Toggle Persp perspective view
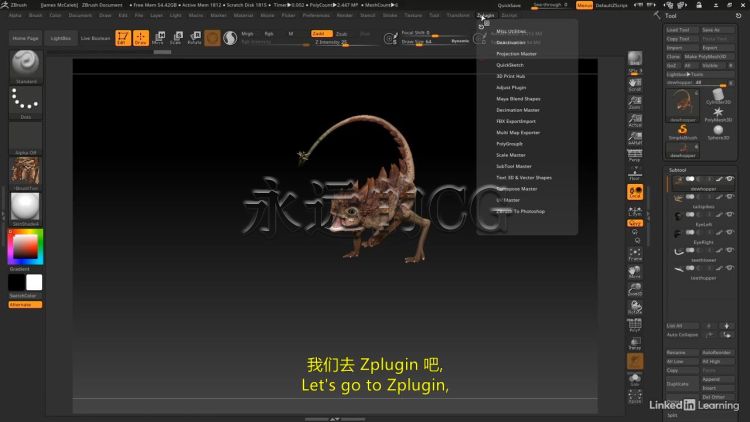Viewport: 750px width, 422px height. [x=635, y=155]
